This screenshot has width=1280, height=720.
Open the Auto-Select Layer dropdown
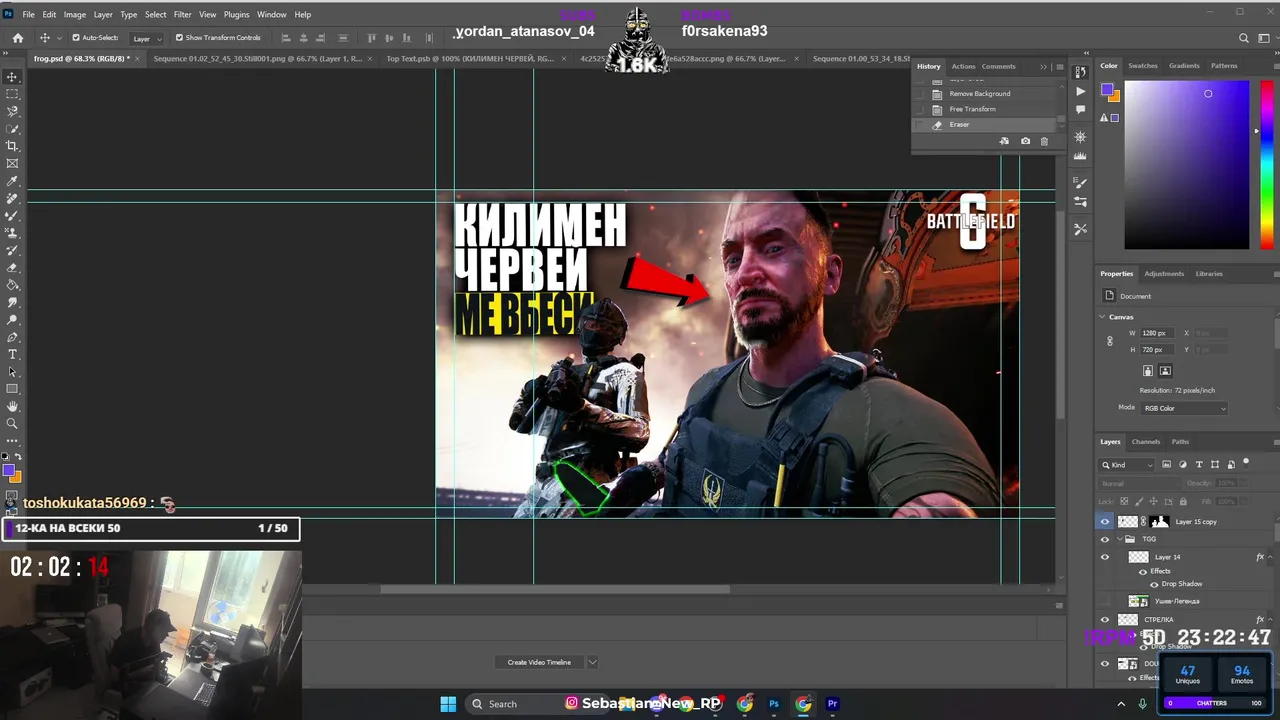click(148, 38)
